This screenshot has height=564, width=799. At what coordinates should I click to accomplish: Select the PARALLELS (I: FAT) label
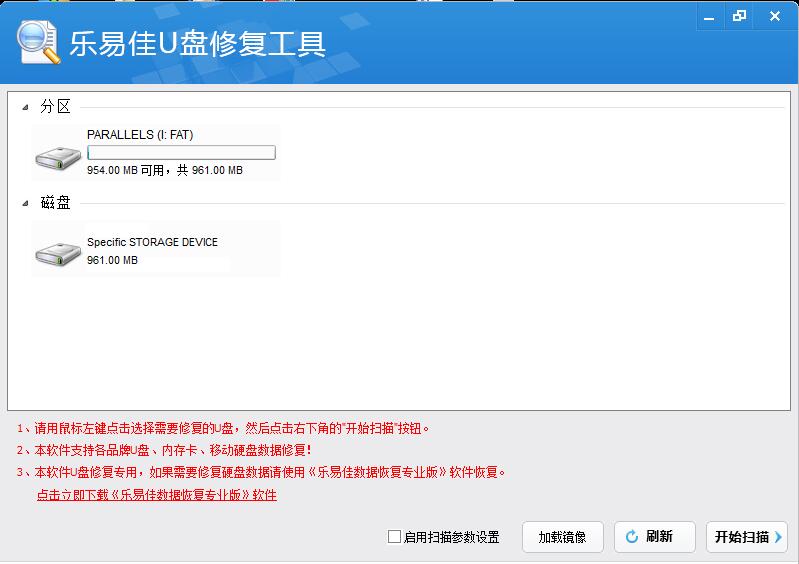point(140,134)
